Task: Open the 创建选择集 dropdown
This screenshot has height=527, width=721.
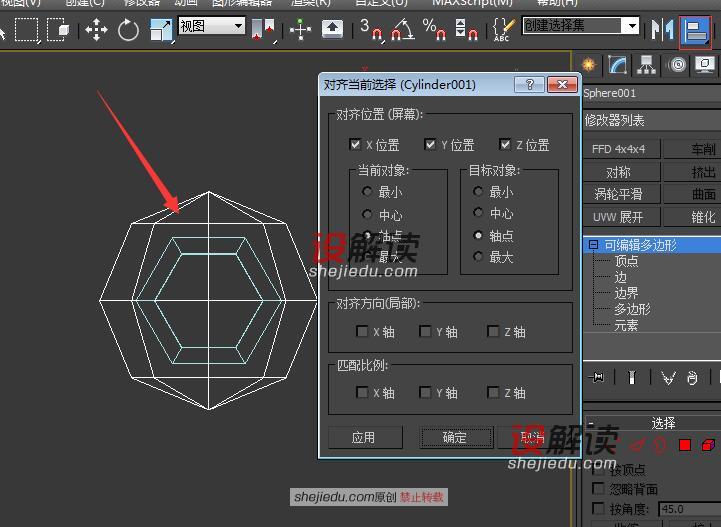Action: point(581,26)
